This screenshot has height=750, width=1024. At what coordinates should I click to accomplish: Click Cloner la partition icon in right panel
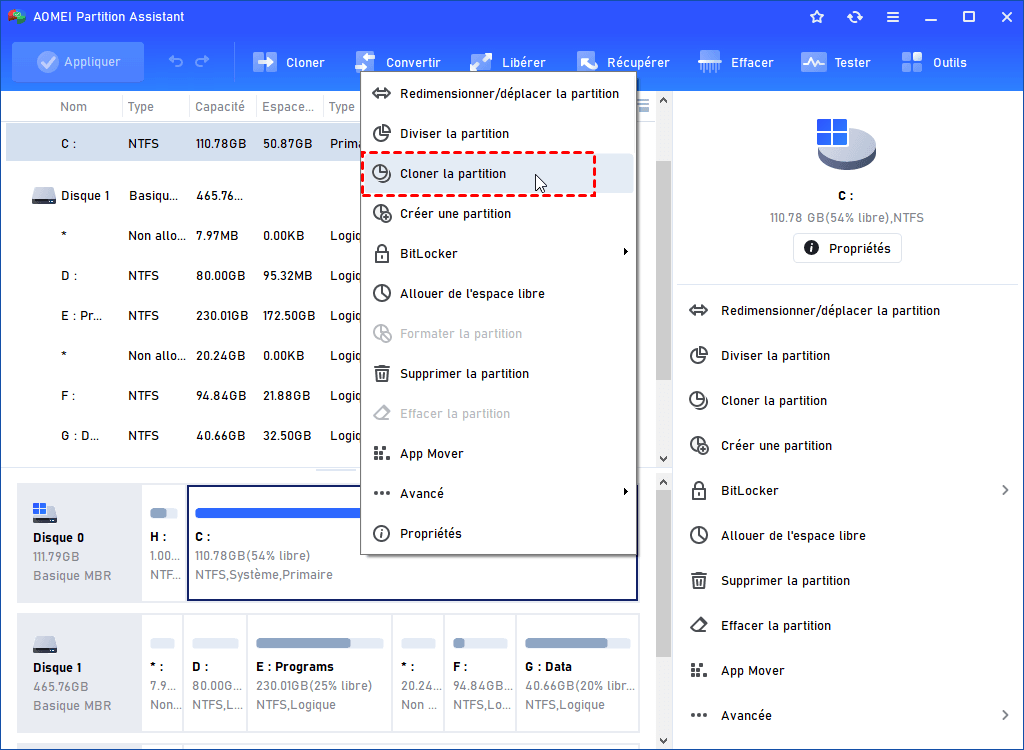(x=698, y=400)
